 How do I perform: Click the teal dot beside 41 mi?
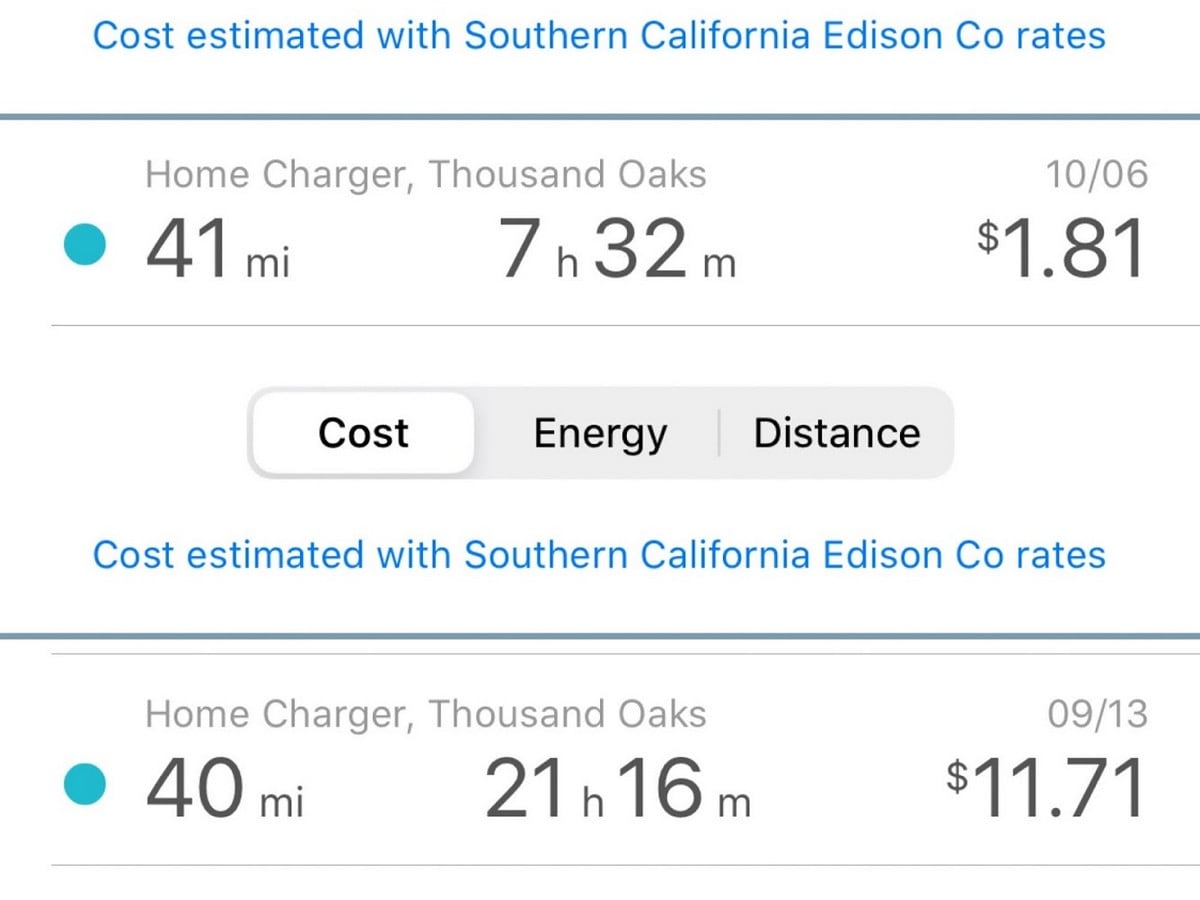pyautogui.click(x=85, y=247)
